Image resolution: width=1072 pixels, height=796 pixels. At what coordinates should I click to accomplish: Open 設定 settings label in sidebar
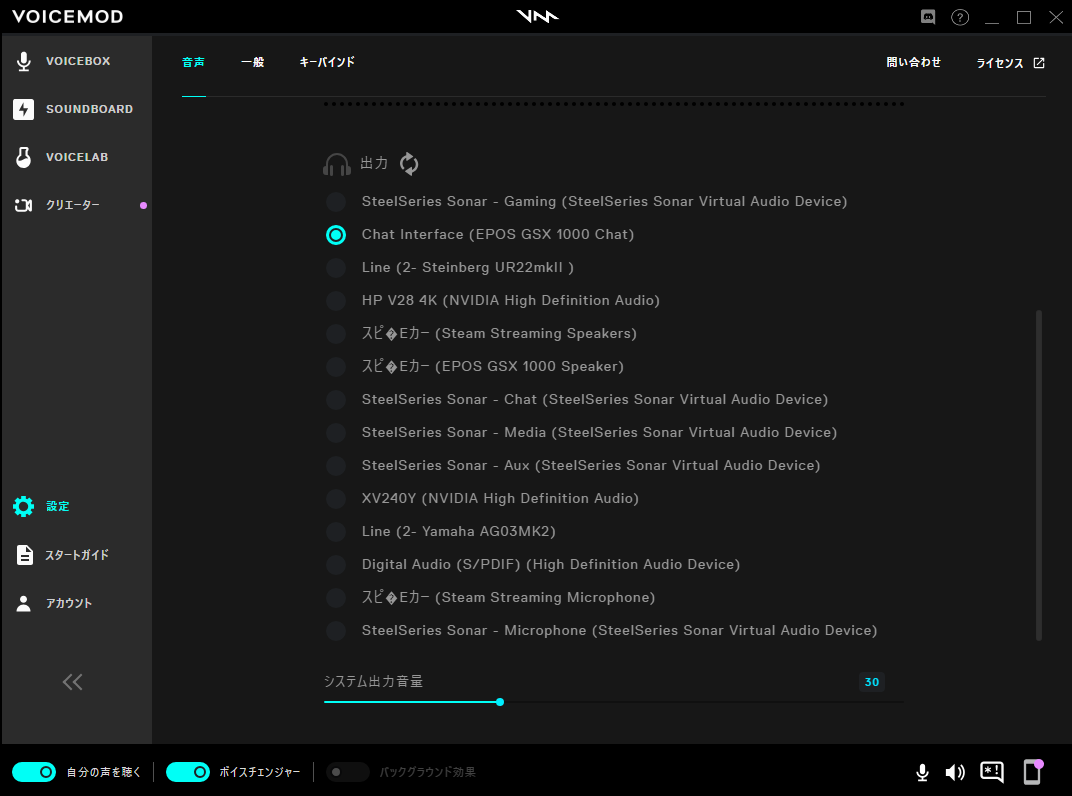coord(57,506)
